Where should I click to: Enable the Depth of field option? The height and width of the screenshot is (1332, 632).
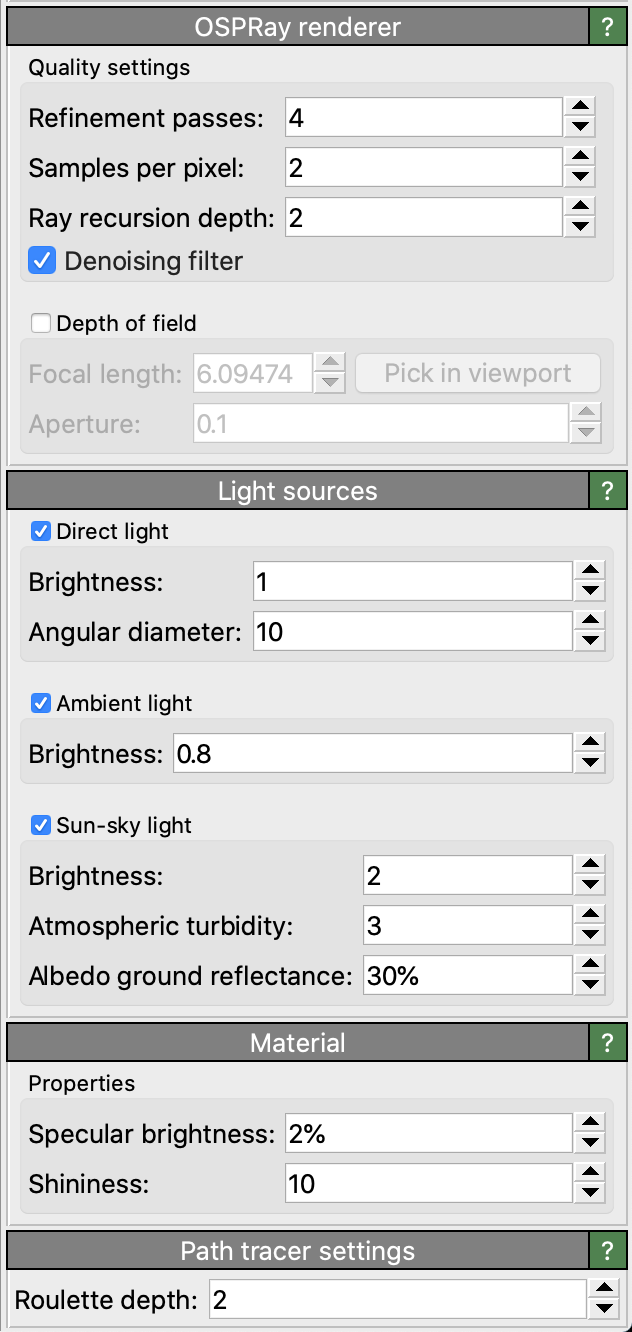tap(41, 324)
